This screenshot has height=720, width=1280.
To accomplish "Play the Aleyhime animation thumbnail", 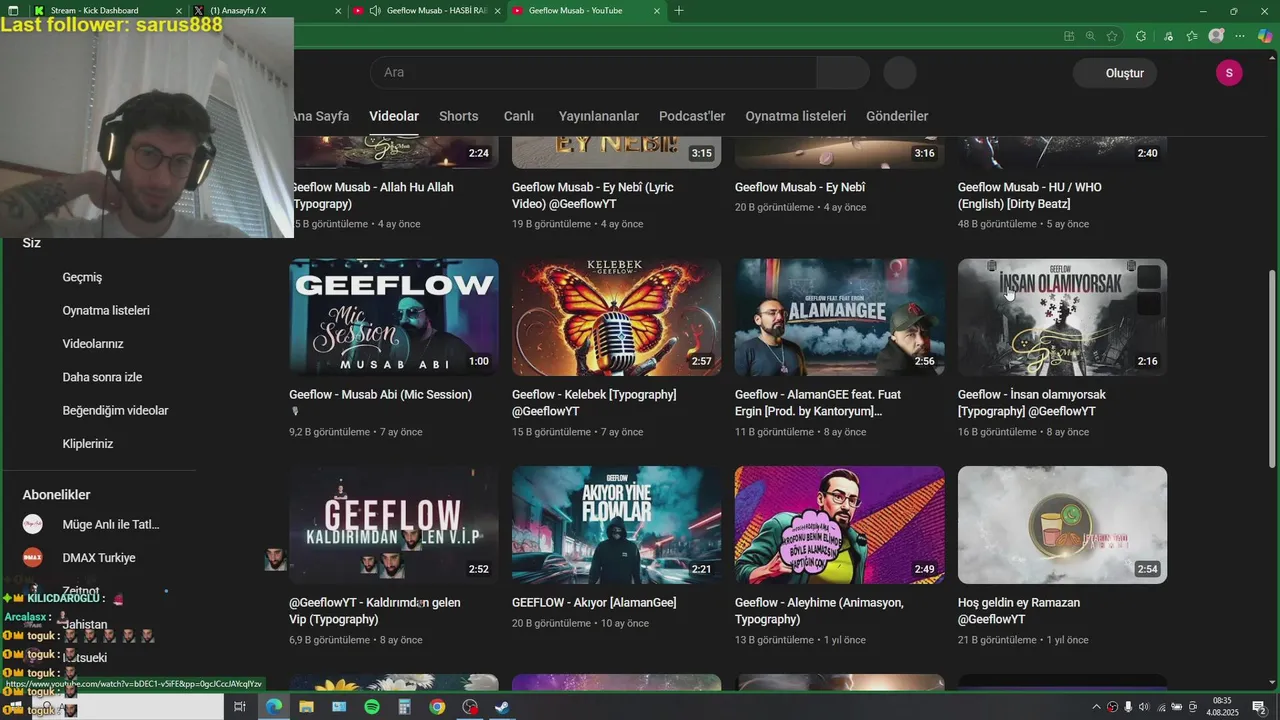I will 839,525.
